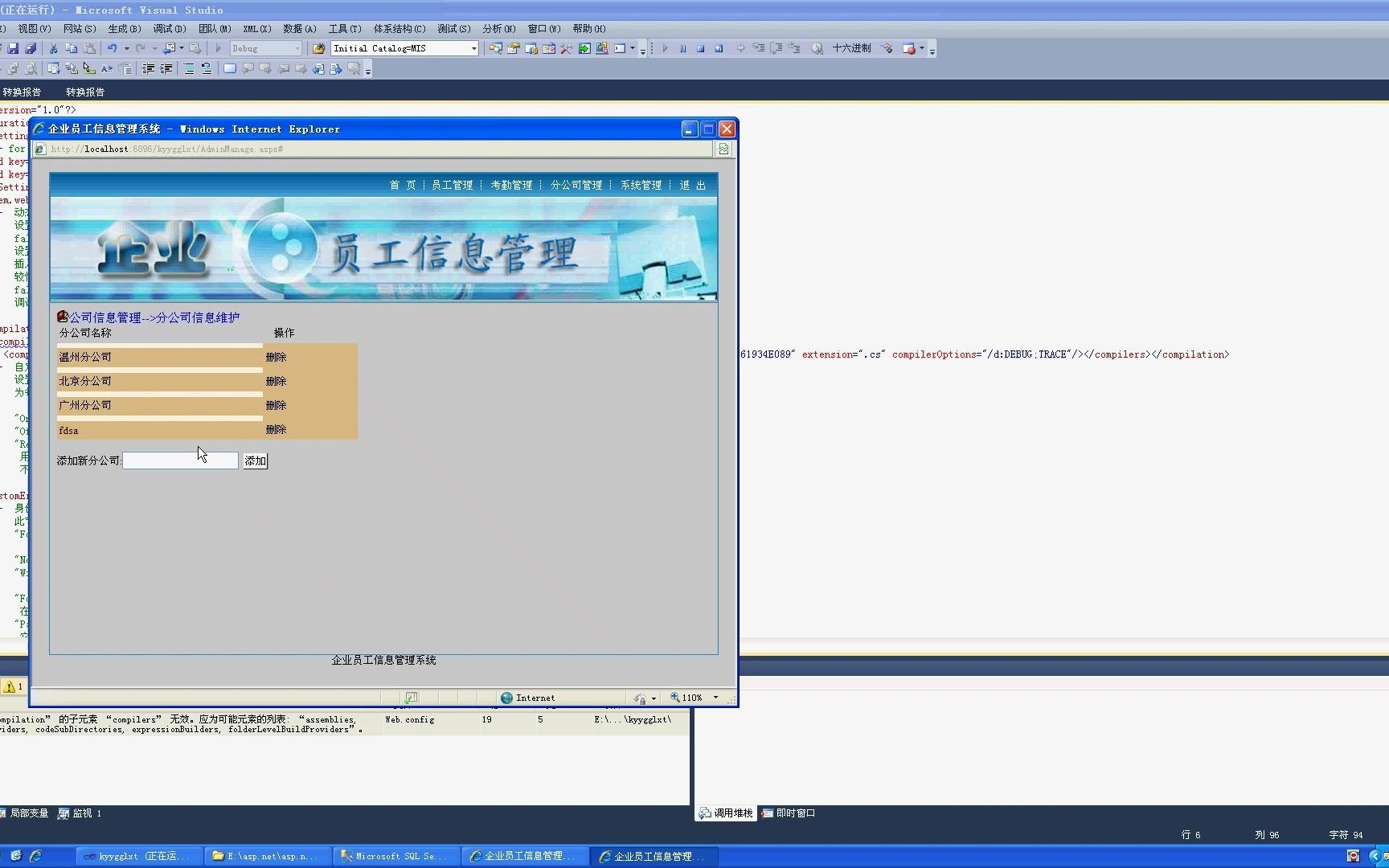1389x868 pixels.
Task: Click the Comment Out Selection icon
Action: tap(189, 69)
